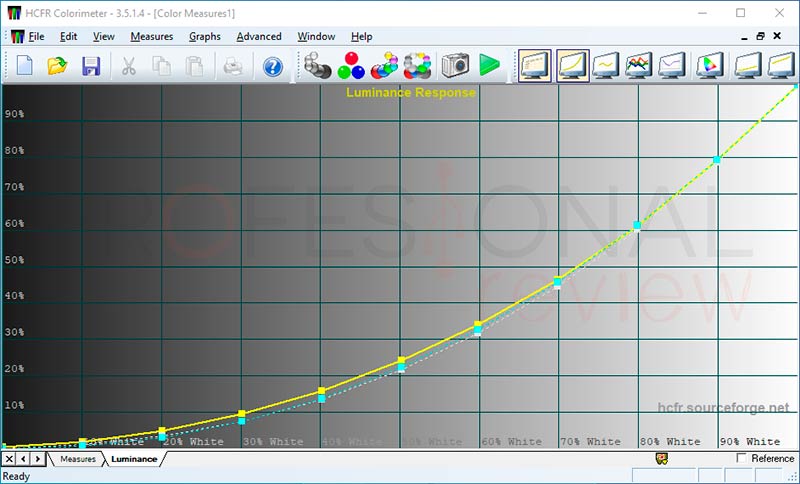This screenshot has height=484, width=800.
Task: Go to previous tab with left arrow
Action: click(23, 459)
